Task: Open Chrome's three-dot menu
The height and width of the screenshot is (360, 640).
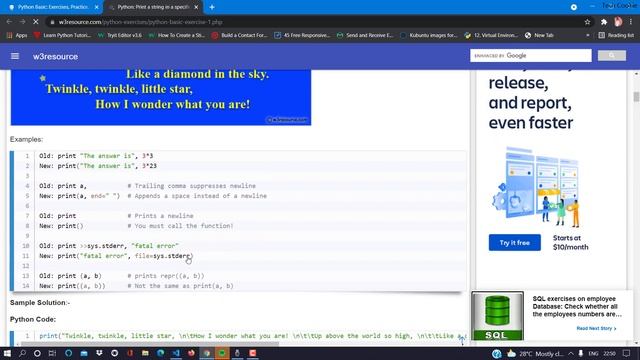Action: [631, 22]
